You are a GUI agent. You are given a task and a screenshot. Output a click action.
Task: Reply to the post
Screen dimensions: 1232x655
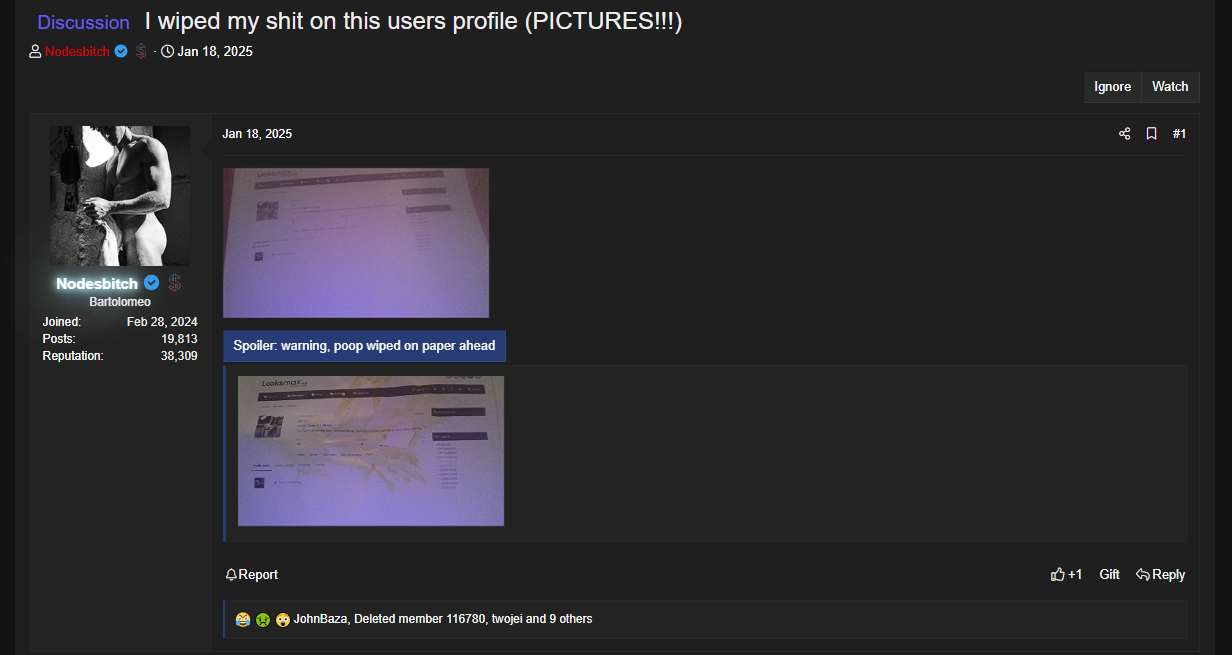[1160, 575]
